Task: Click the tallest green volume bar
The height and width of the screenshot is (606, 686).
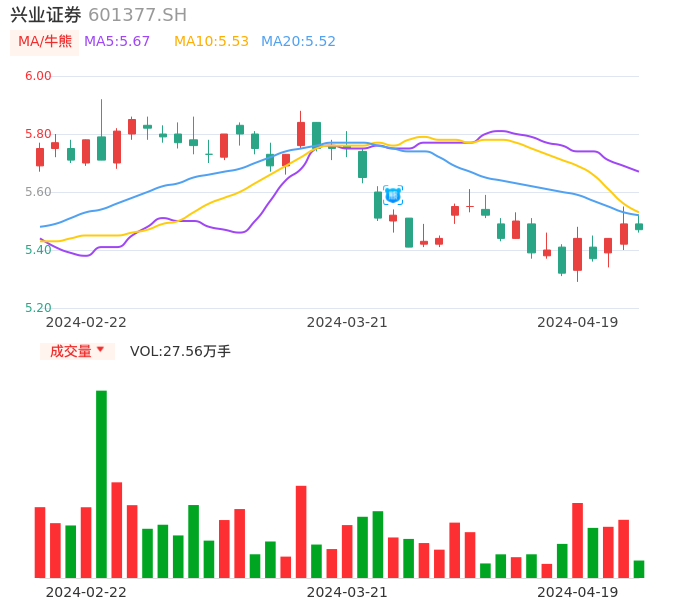Action: 101,483
